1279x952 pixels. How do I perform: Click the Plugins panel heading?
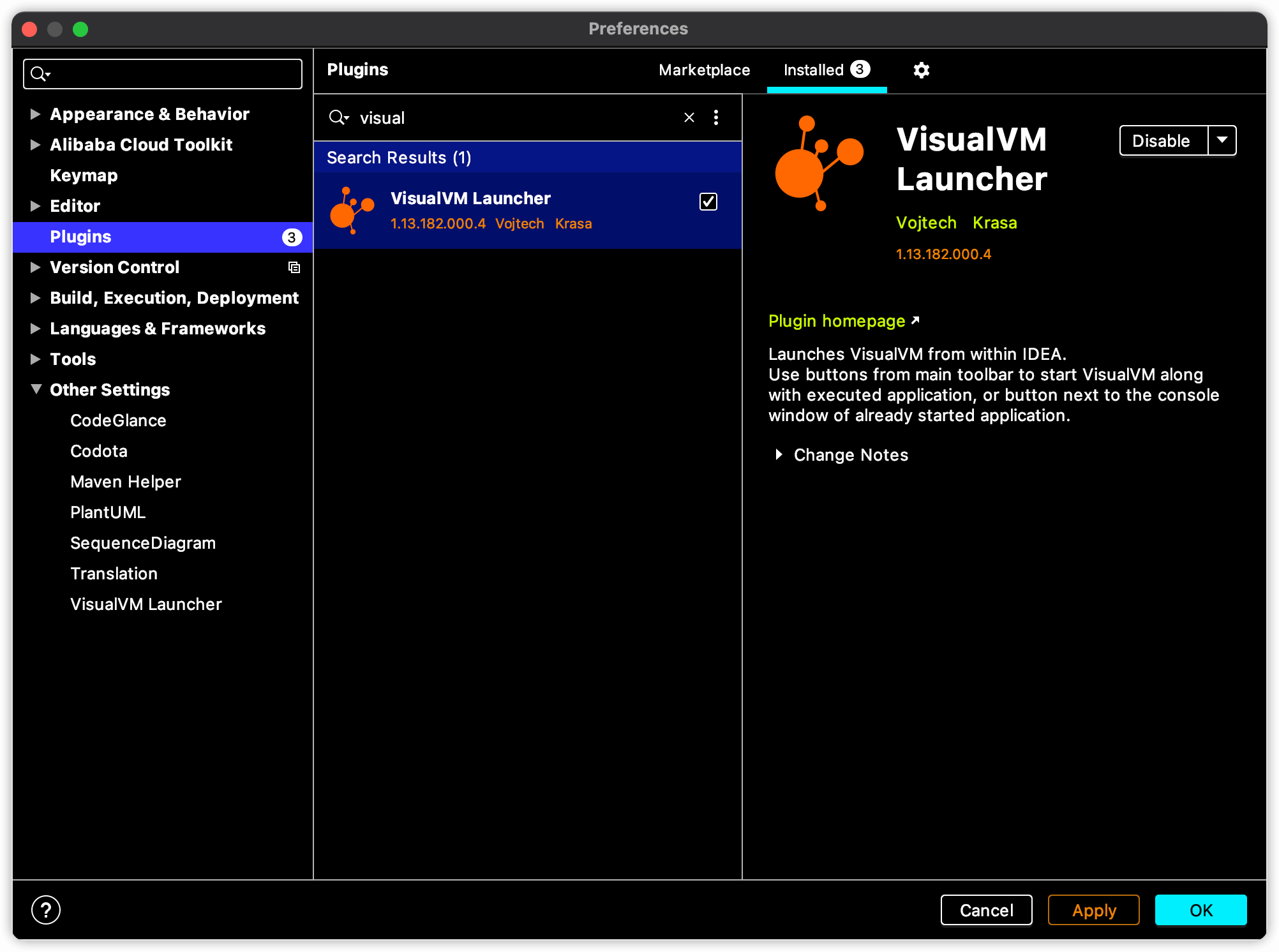click(x=357, y=70)
